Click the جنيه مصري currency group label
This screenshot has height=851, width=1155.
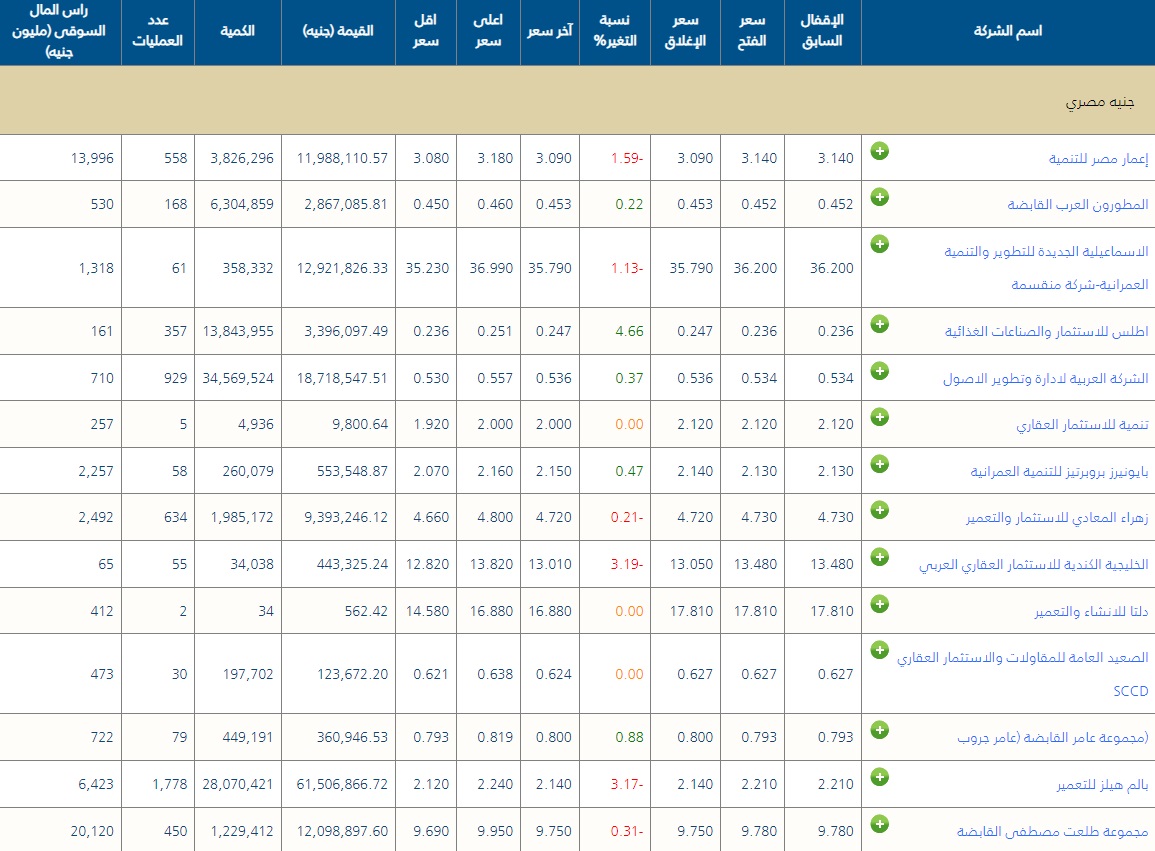1100,102
